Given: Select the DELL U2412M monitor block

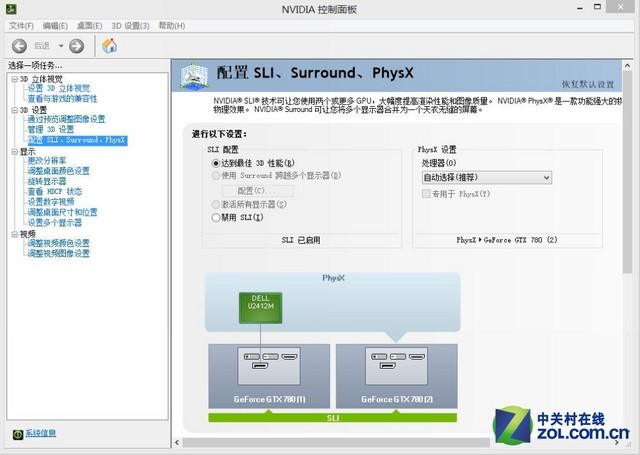Looking at the screenshot, I should coord(260,308).
